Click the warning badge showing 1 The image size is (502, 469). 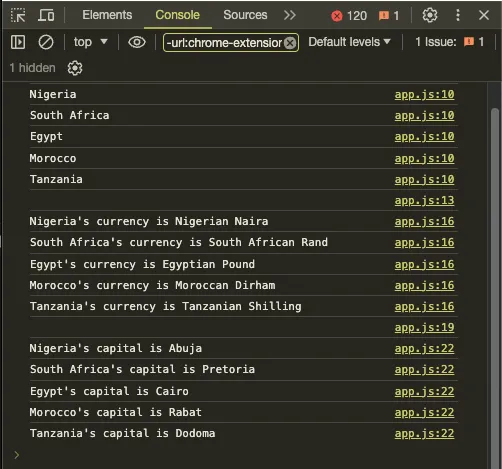point(389,16)
